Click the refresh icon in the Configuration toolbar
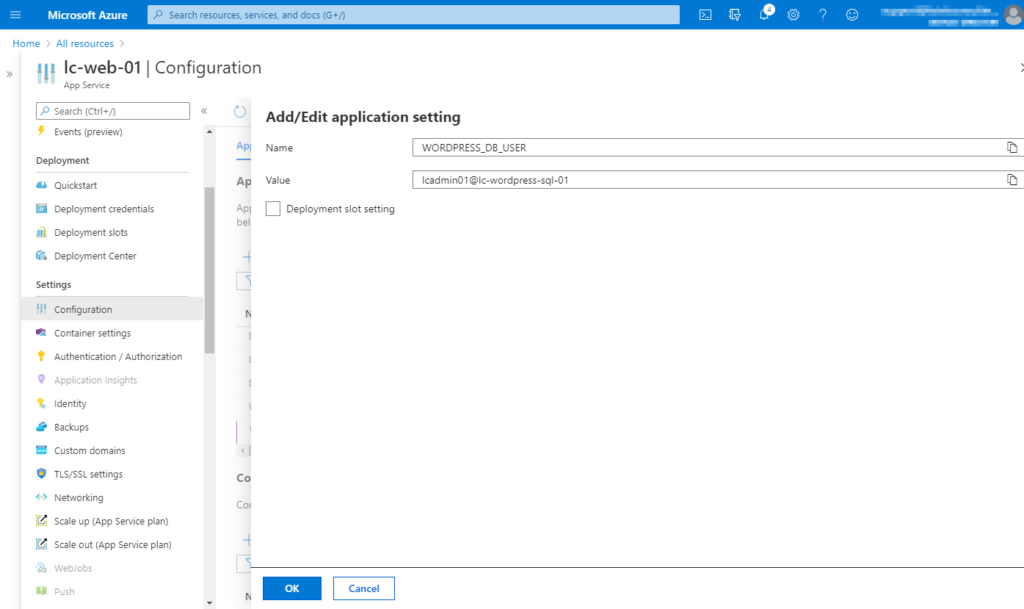 [240, 112]
